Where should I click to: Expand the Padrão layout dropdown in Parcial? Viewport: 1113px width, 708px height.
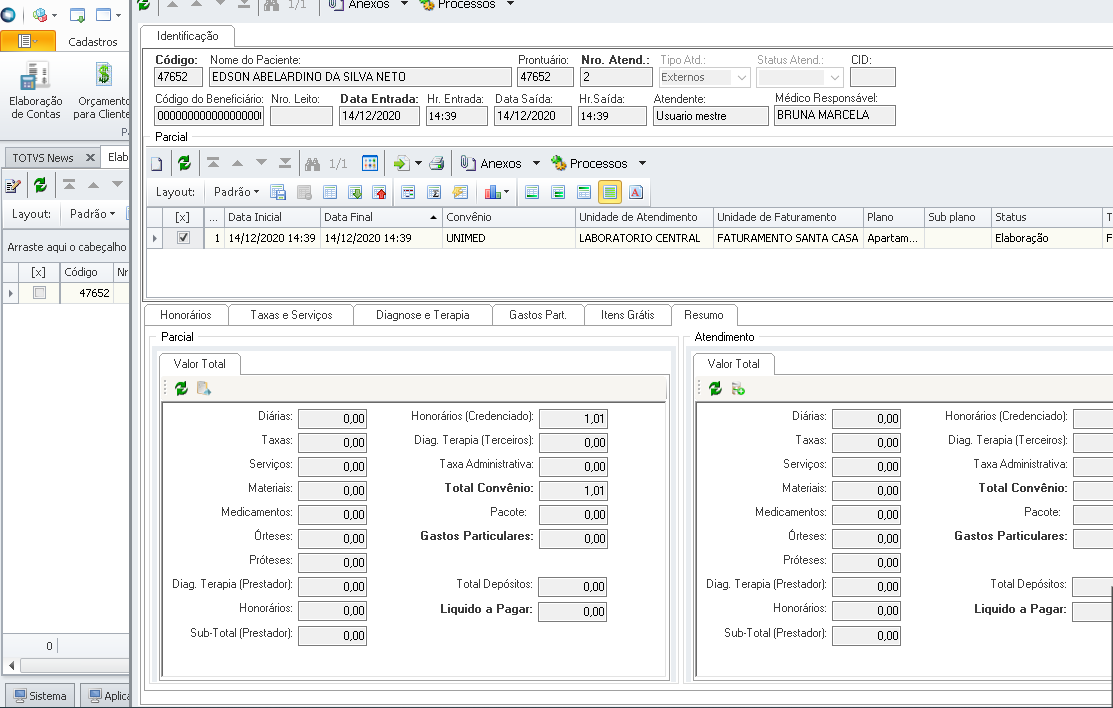[x=237, y=192]
